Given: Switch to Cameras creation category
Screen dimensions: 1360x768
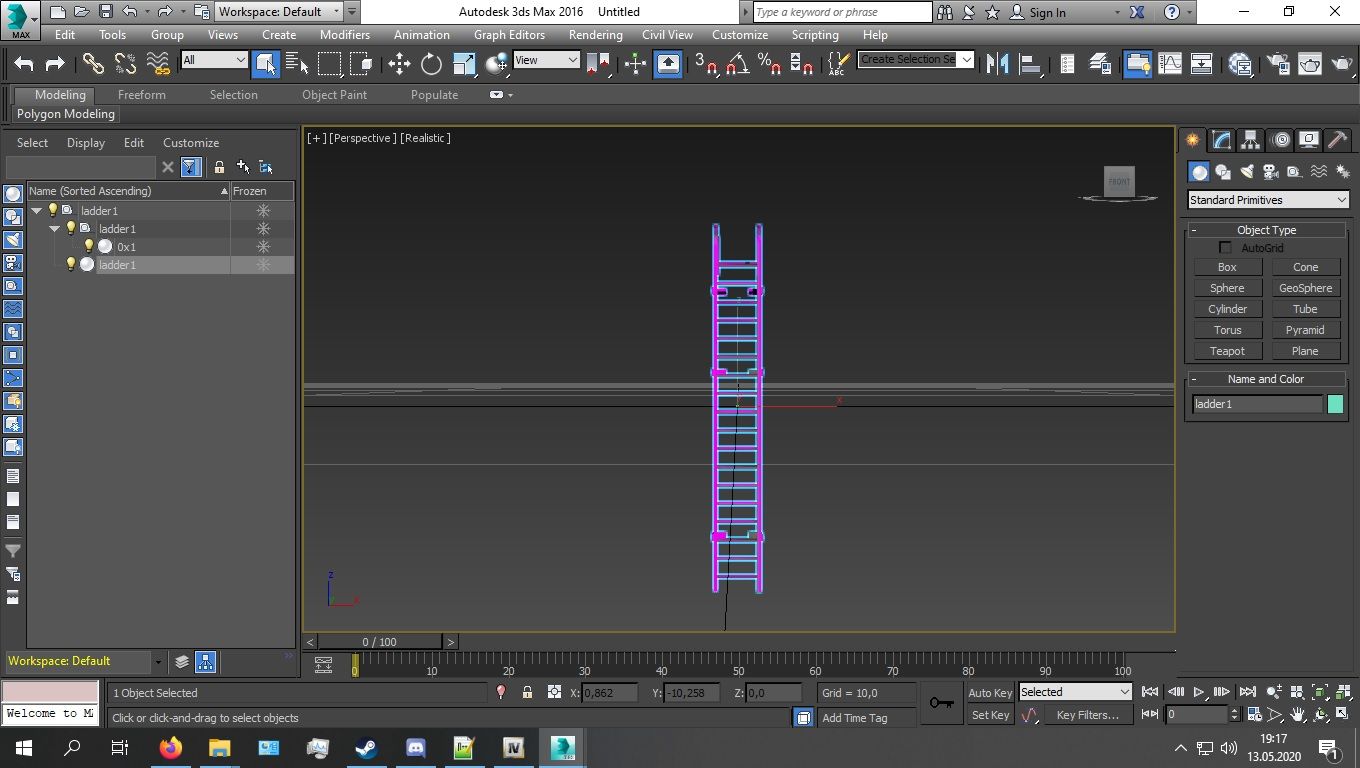Looking at the screenshot, I should click(x=1270, y=172).
